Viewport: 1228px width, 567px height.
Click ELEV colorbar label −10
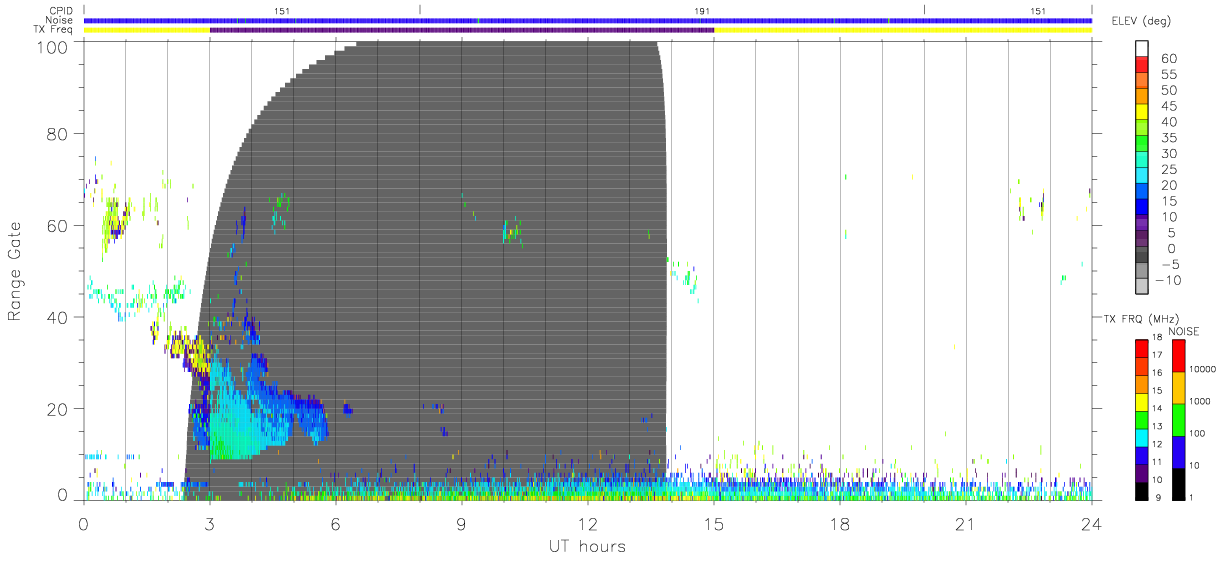[x=1166, y=280]
